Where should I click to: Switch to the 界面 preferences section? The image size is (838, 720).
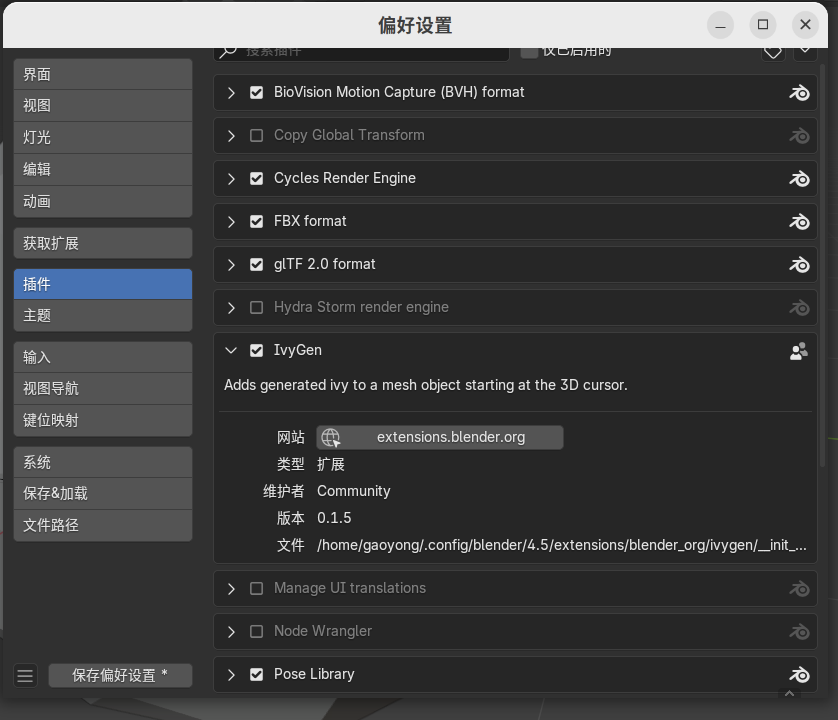[103, 74]
